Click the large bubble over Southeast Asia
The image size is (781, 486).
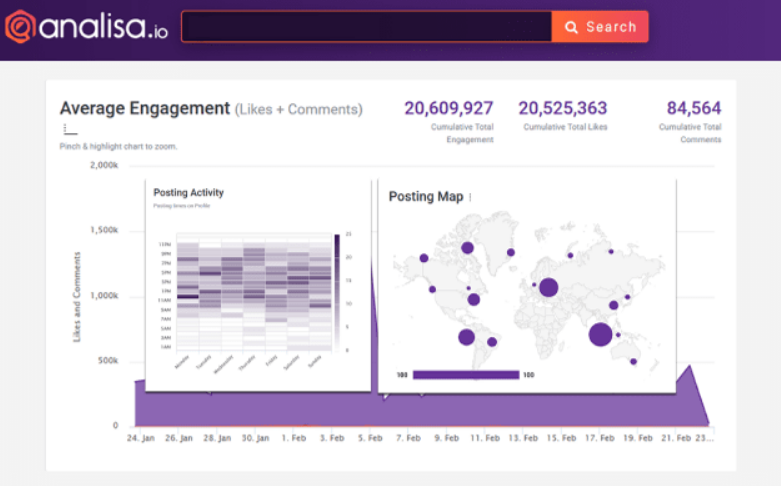tap(600, 335)
